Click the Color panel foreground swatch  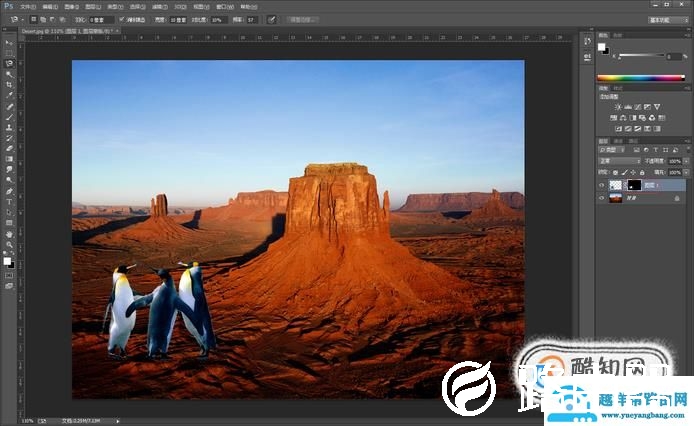click(601, 47)
